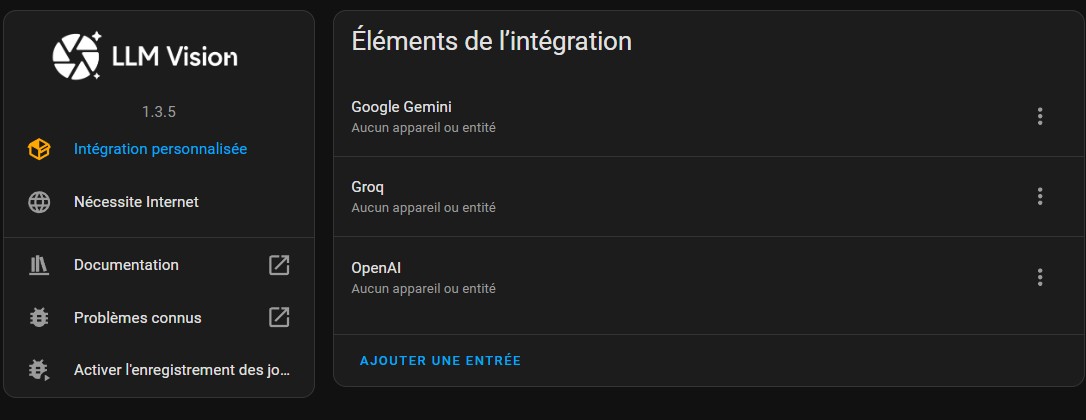The height and width of the screenshot is (420, 1086).
Task: Click the bug-play icon for debug logging
Action: pos(39,370)
